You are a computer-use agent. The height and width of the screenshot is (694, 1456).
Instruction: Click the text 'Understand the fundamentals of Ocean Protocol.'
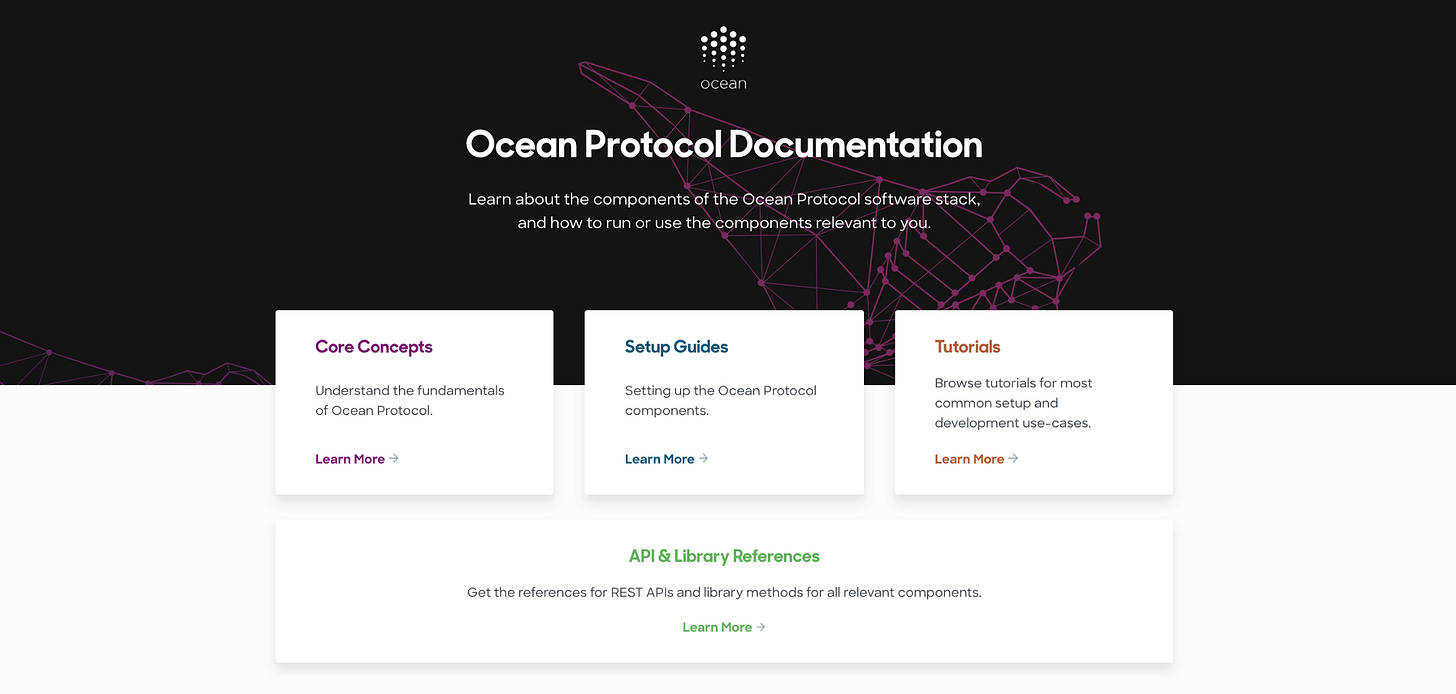(410, 400)
